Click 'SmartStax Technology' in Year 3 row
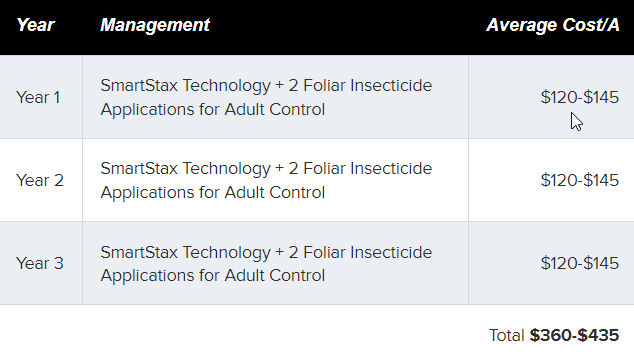 tap(185, 253)
